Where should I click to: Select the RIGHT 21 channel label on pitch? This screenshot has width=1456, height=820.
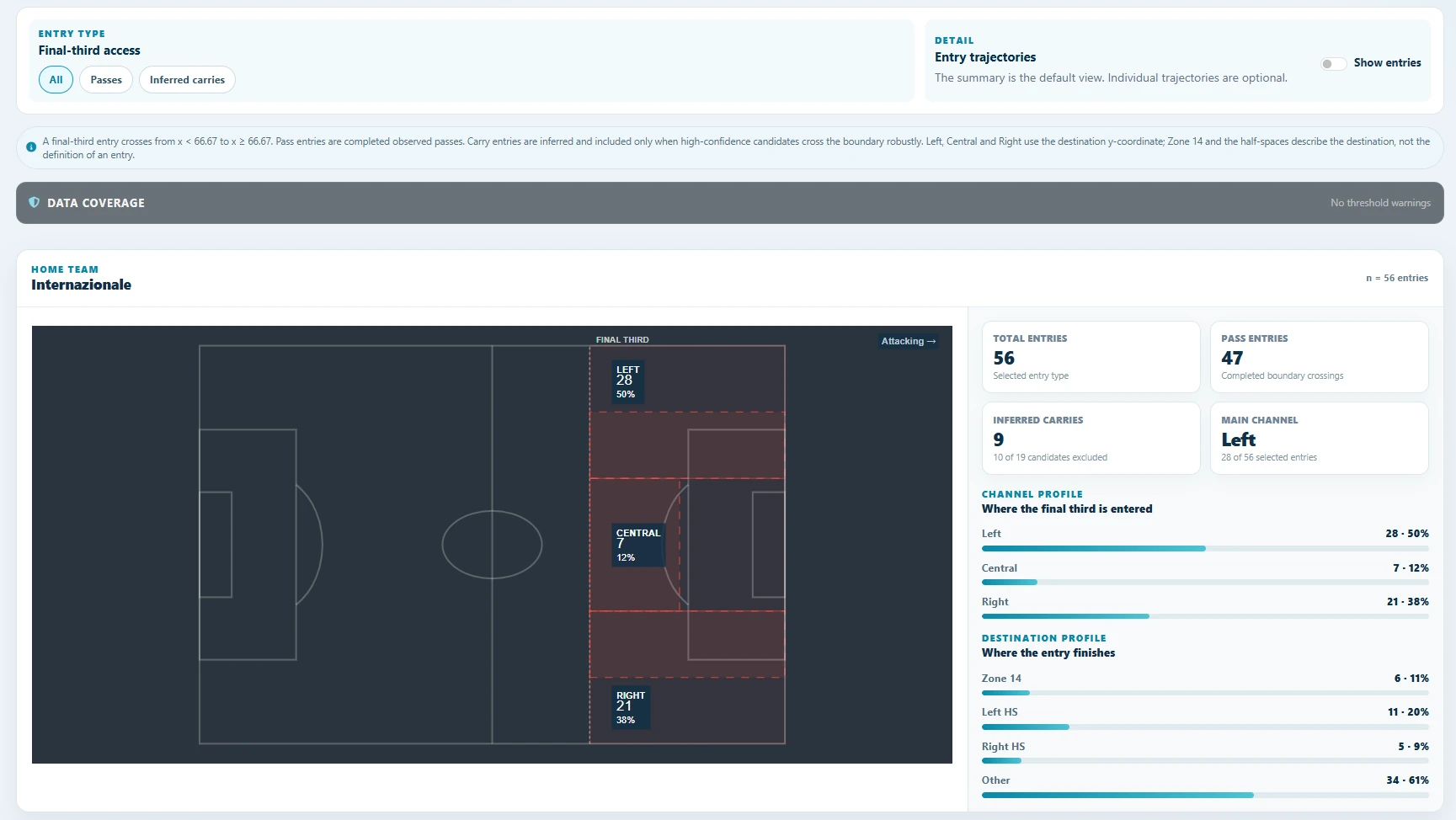pyautogui.click(x=631, y=708)
